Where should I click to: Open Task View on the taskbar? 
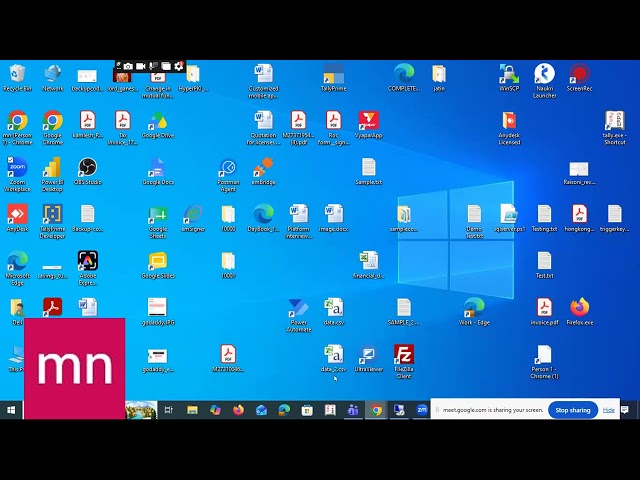(169, 410)
